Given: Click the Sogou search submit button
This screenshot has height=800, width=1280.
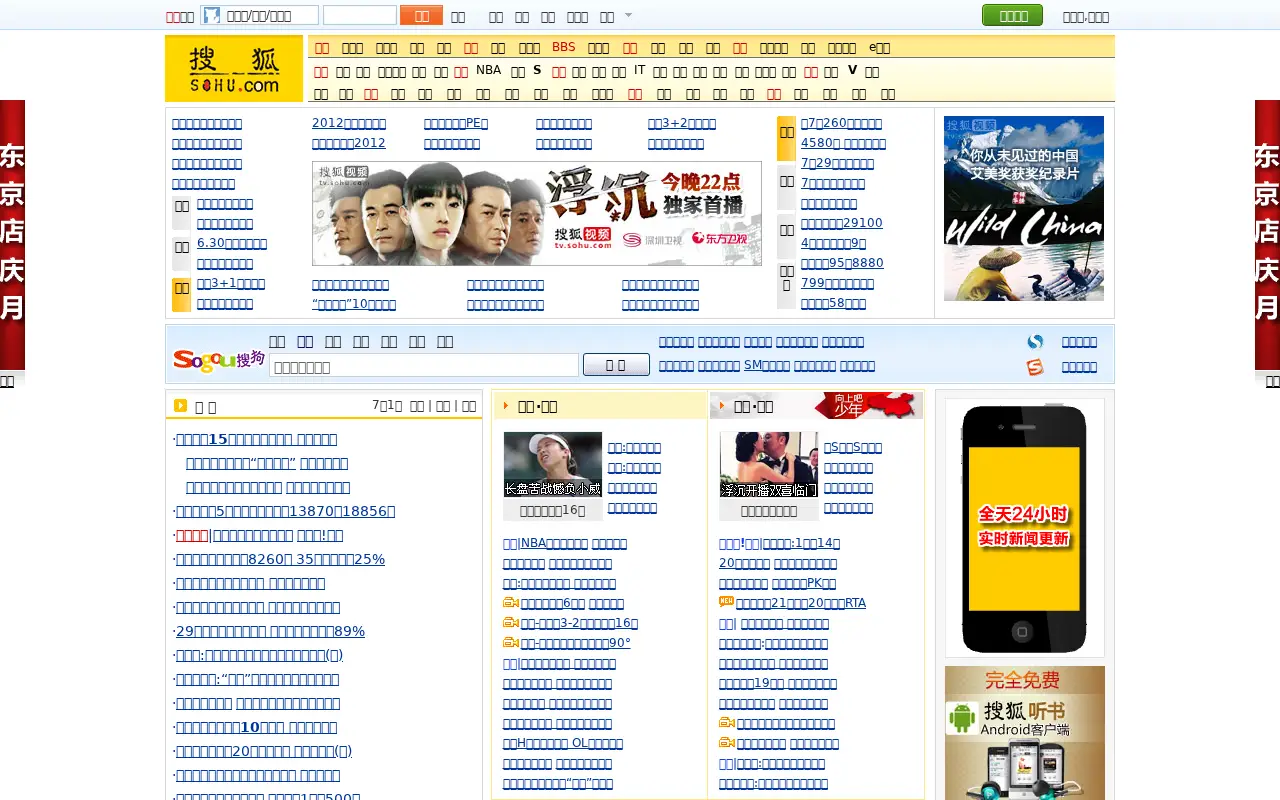Looking at the screenshot, I should pos(616,365).
